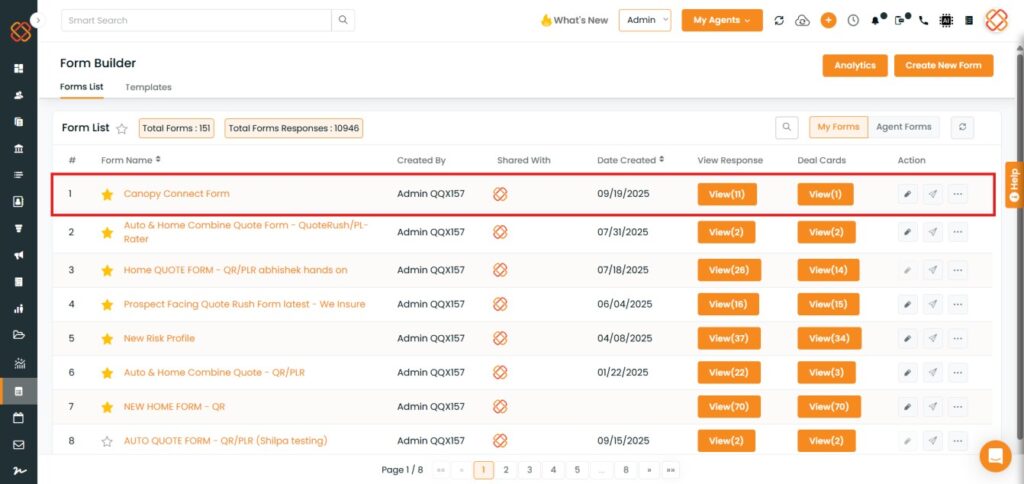The width and height of the screenshot is (1024, 484).
Task: Click into the Smart Search field
Action: point(195,20)
